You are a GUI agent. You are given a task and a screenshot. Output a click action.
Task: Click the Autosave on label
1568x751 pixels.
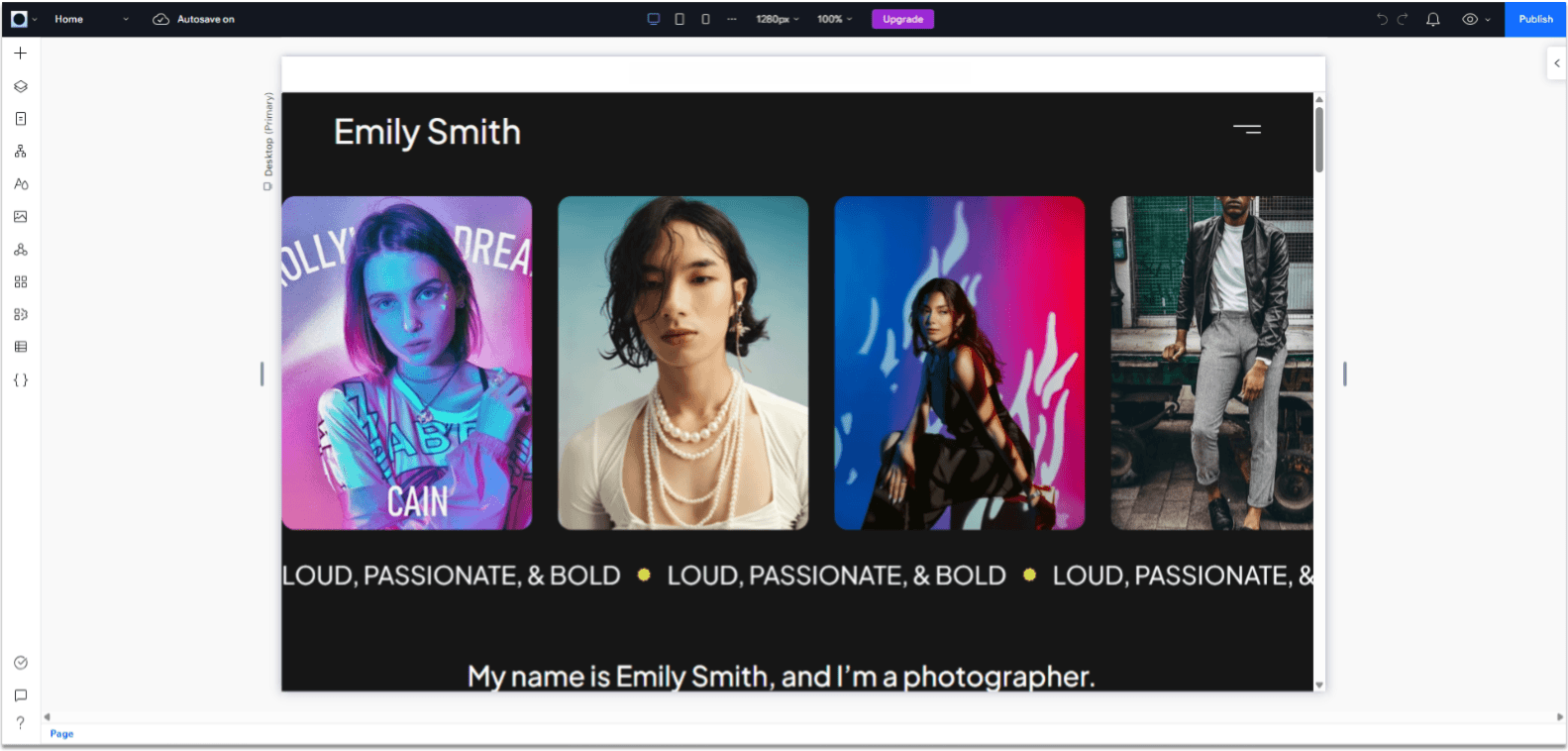206,19
